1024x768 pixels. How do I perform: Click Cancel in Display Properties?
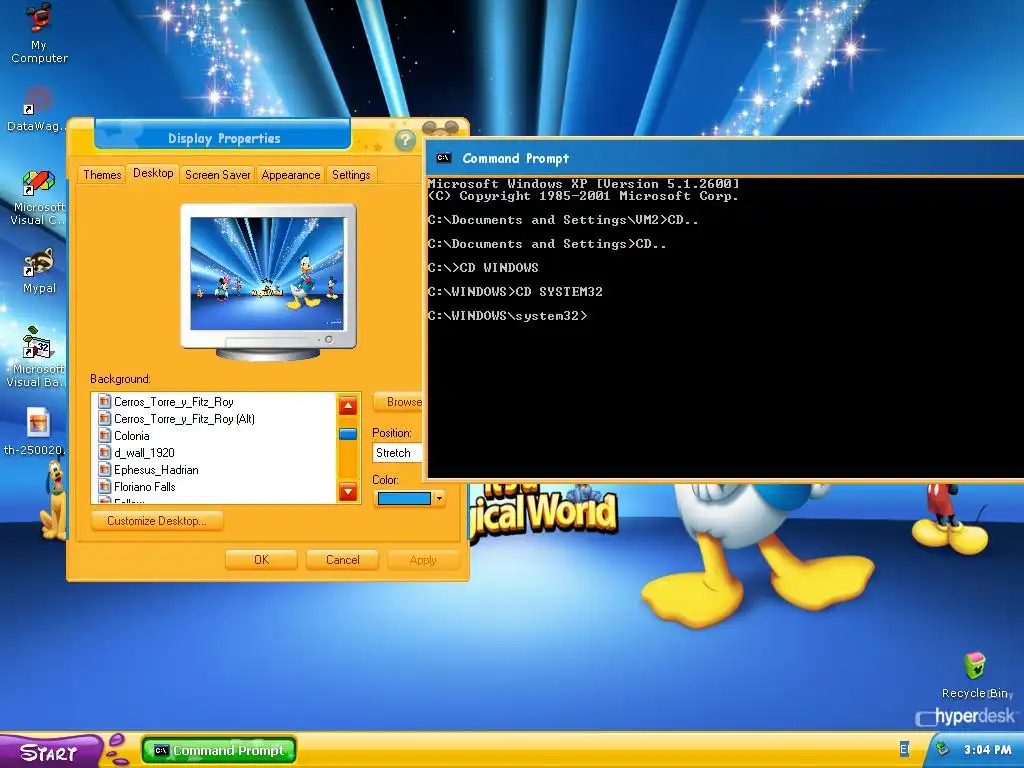(x=342, y=560)
